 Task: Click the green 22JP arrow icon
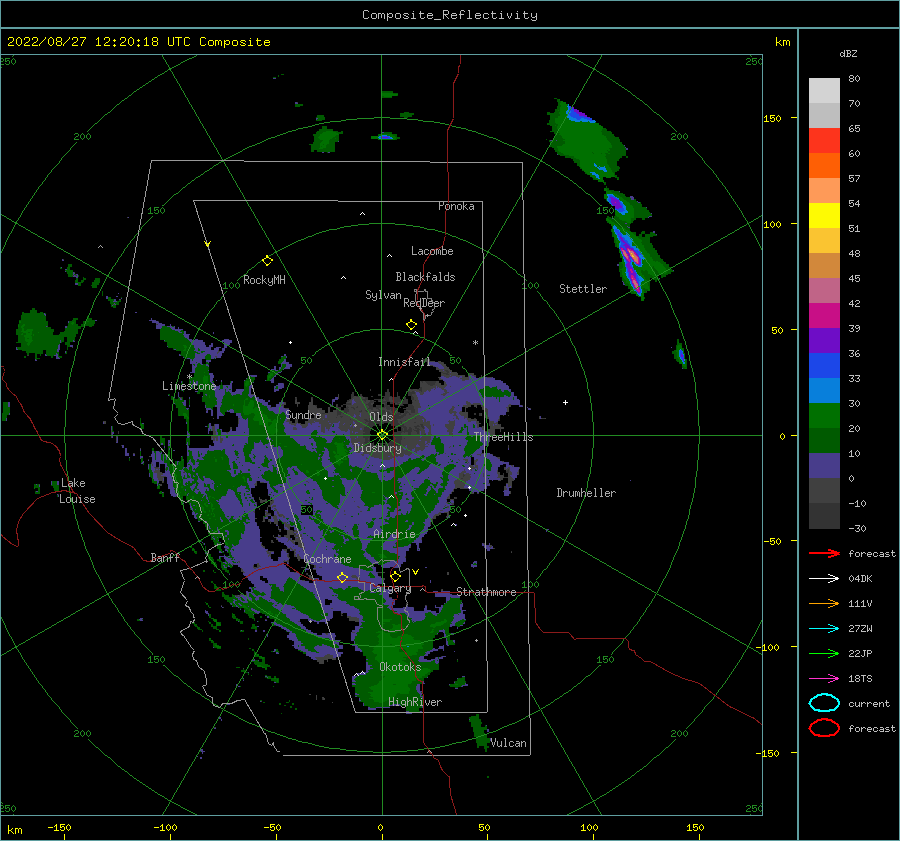[824, 653]
